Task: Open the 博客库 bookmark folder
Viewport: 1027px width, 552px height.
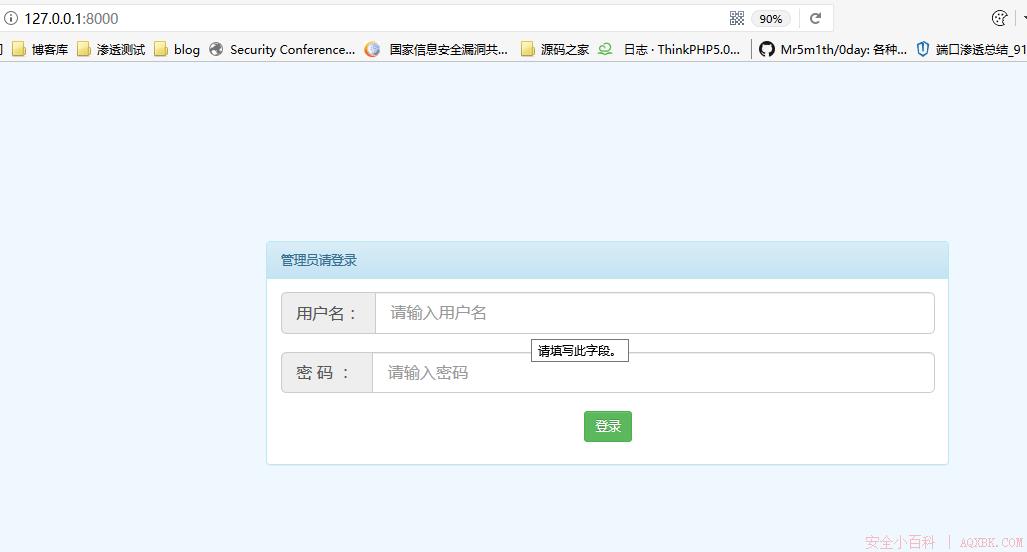Action: pos(41,49)
